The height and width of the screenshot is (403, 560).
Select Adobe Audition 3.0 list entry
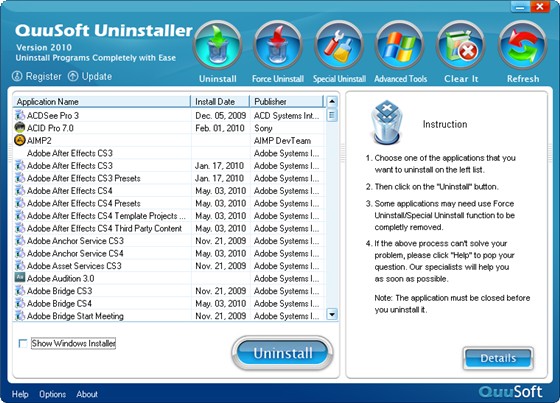[169, 278]
